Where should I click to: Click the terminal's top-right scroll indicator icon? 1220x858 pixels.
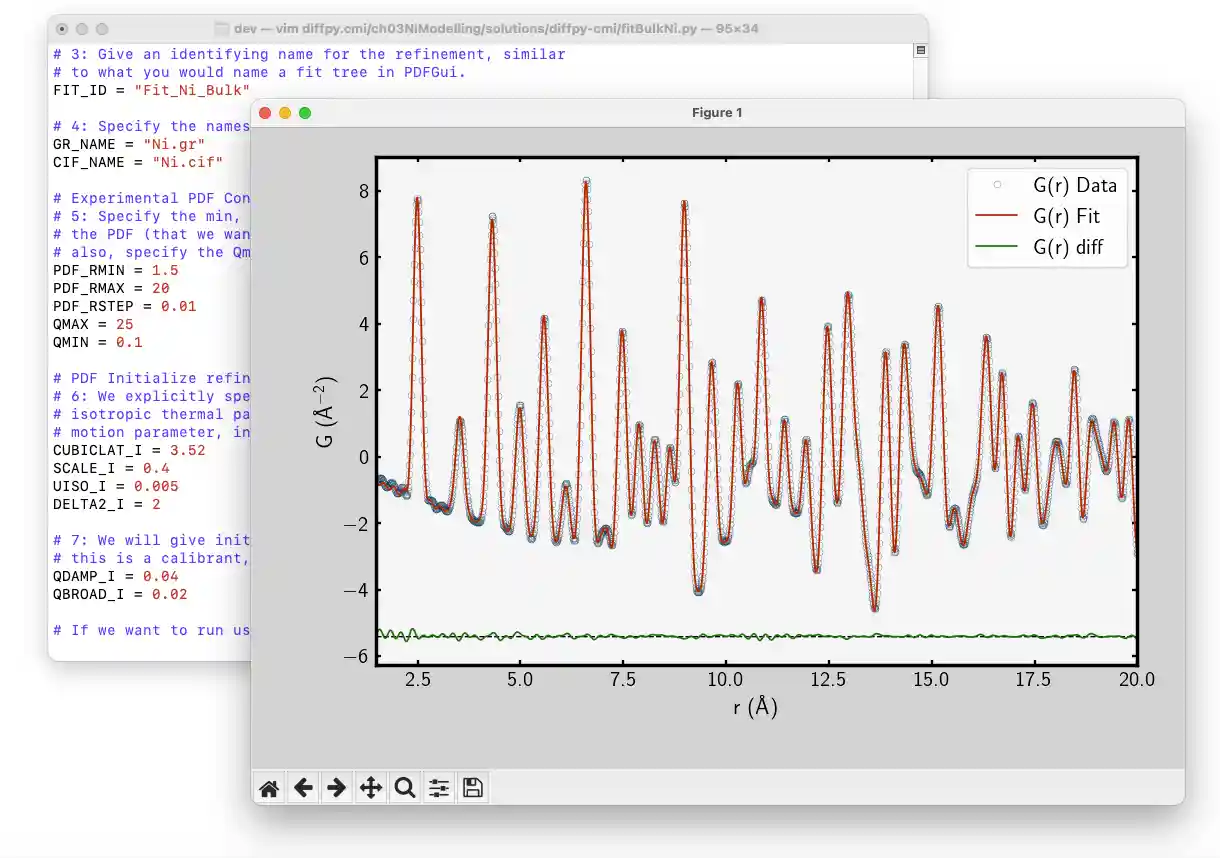pyautogui.click(x=920, y=50)
